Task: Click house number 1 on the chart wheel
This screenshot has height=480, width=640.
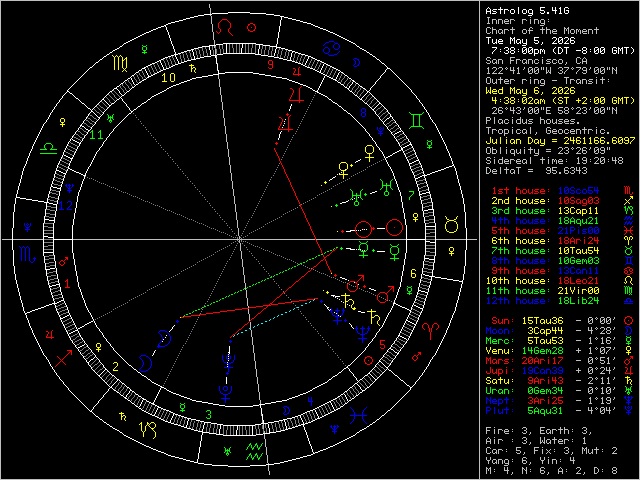Action: point(67,284)
